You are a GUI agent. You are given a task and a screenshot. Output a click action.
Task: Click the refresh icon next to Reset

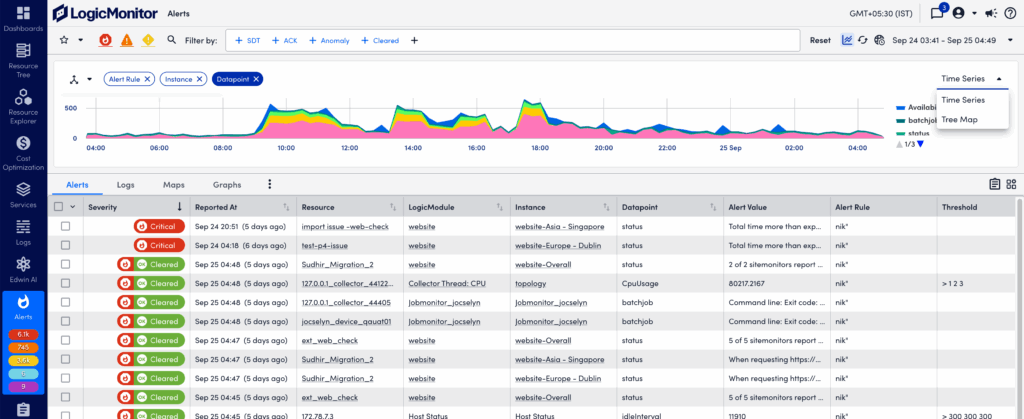click(x=862, y=40)
